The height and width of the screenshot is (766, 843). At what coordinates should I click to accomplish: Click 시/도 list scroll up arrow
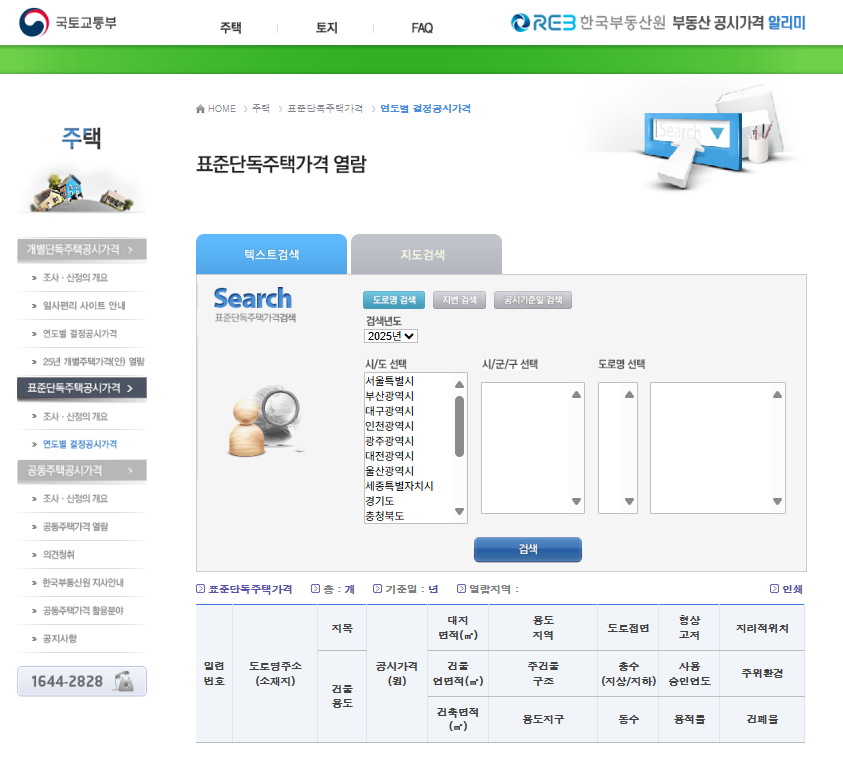[459, 384]
